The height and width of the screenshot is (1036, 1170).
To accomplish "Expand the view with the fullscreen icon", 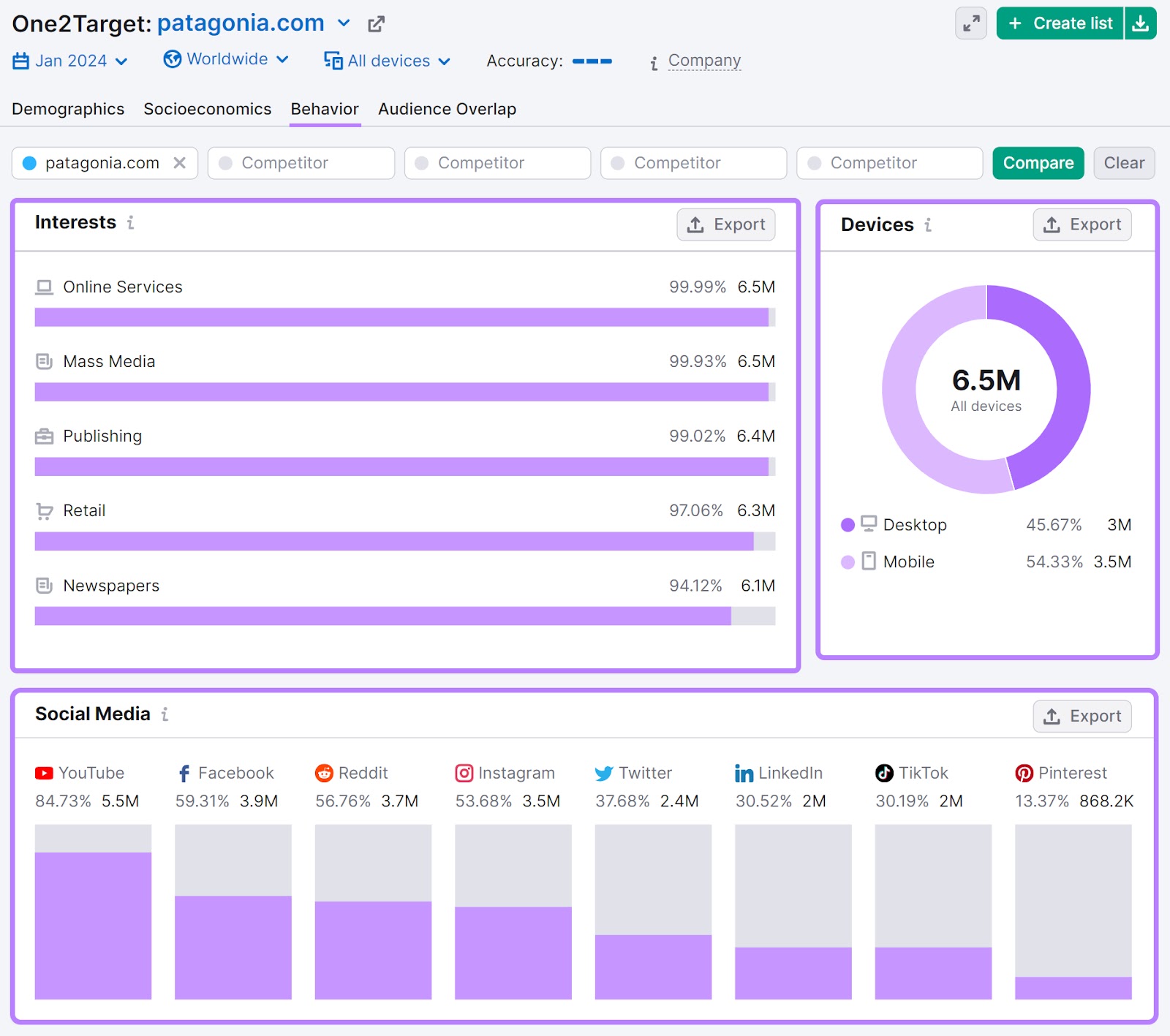I will [970, 23].
